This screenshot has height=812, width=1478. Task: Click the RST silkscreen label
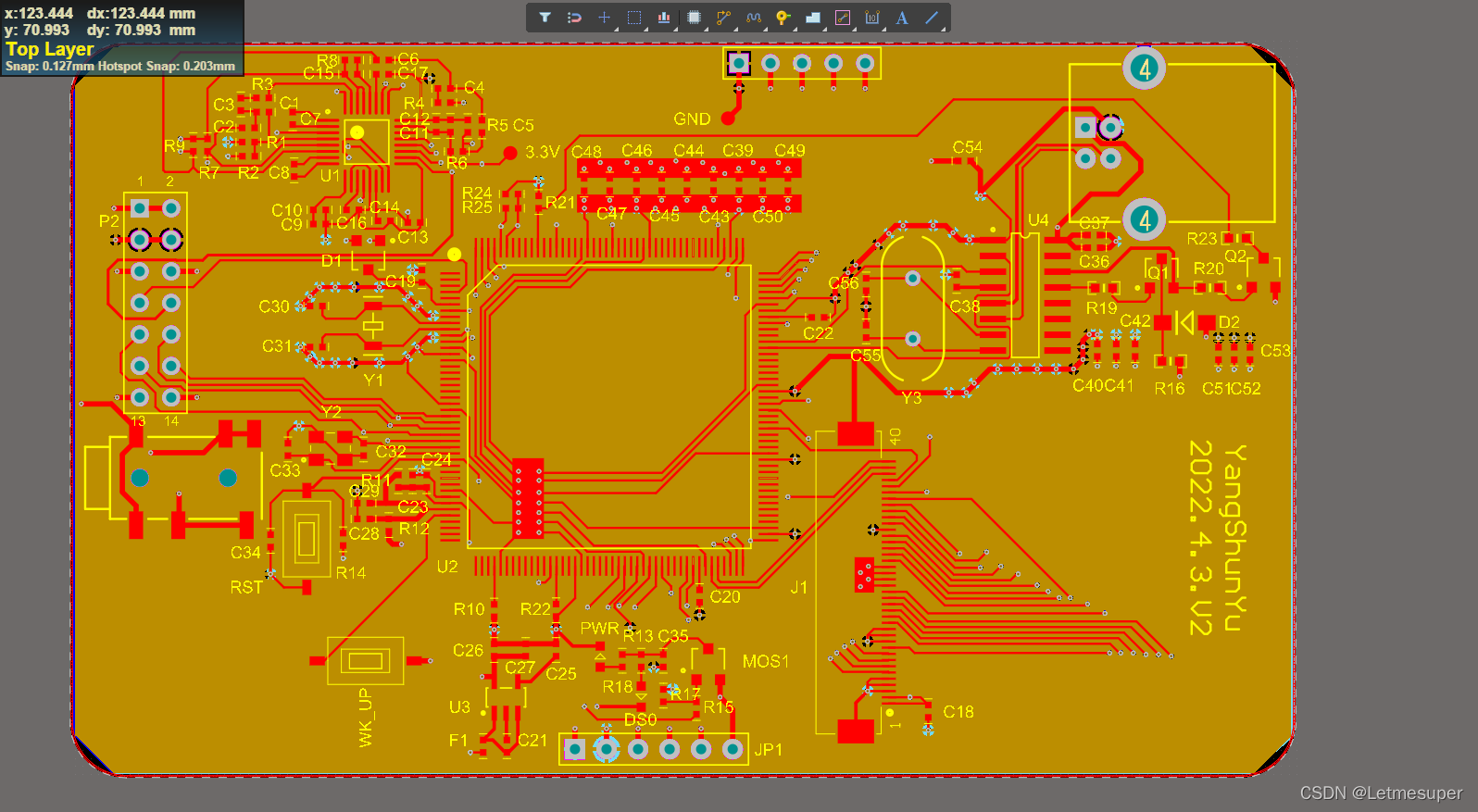click(246, 587)
